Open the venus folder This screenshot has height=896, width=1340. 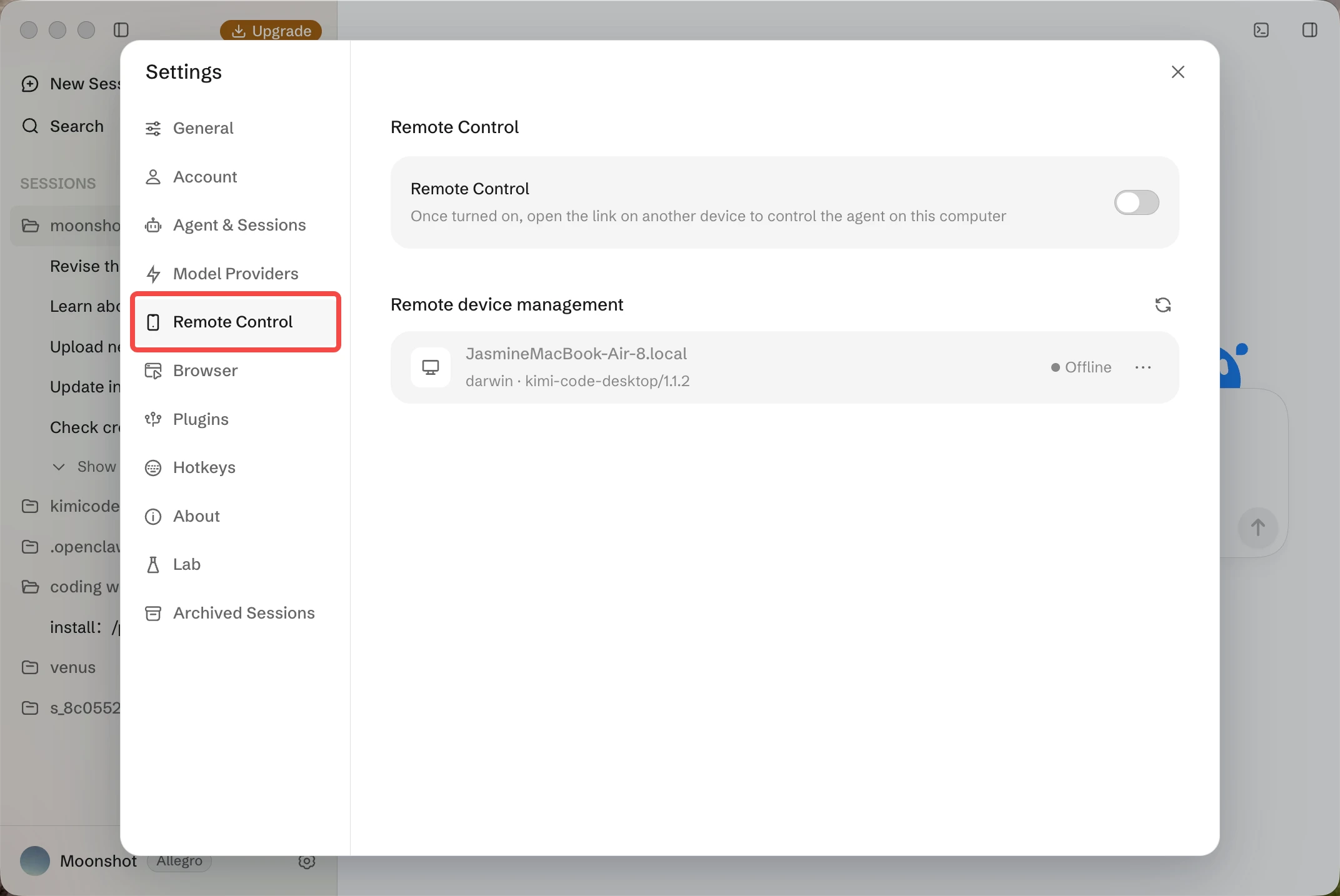click(60, 667)
